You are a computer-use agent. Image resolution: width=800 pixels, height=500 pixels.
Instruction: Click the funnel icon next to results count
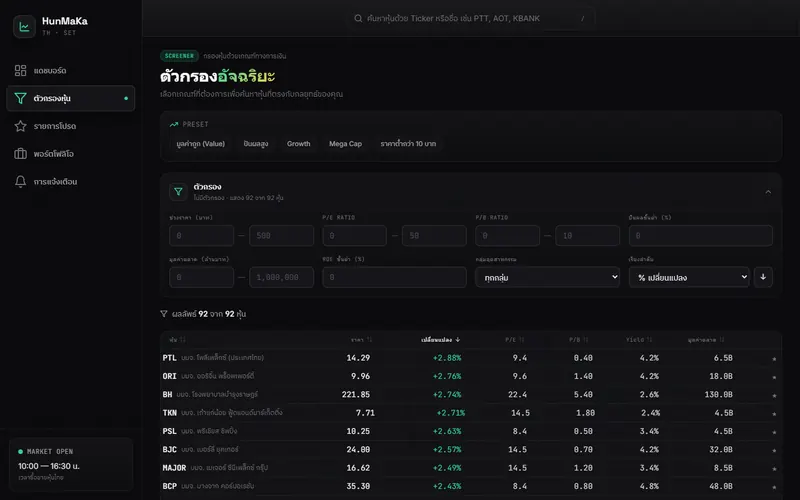[x=164, y=314]
